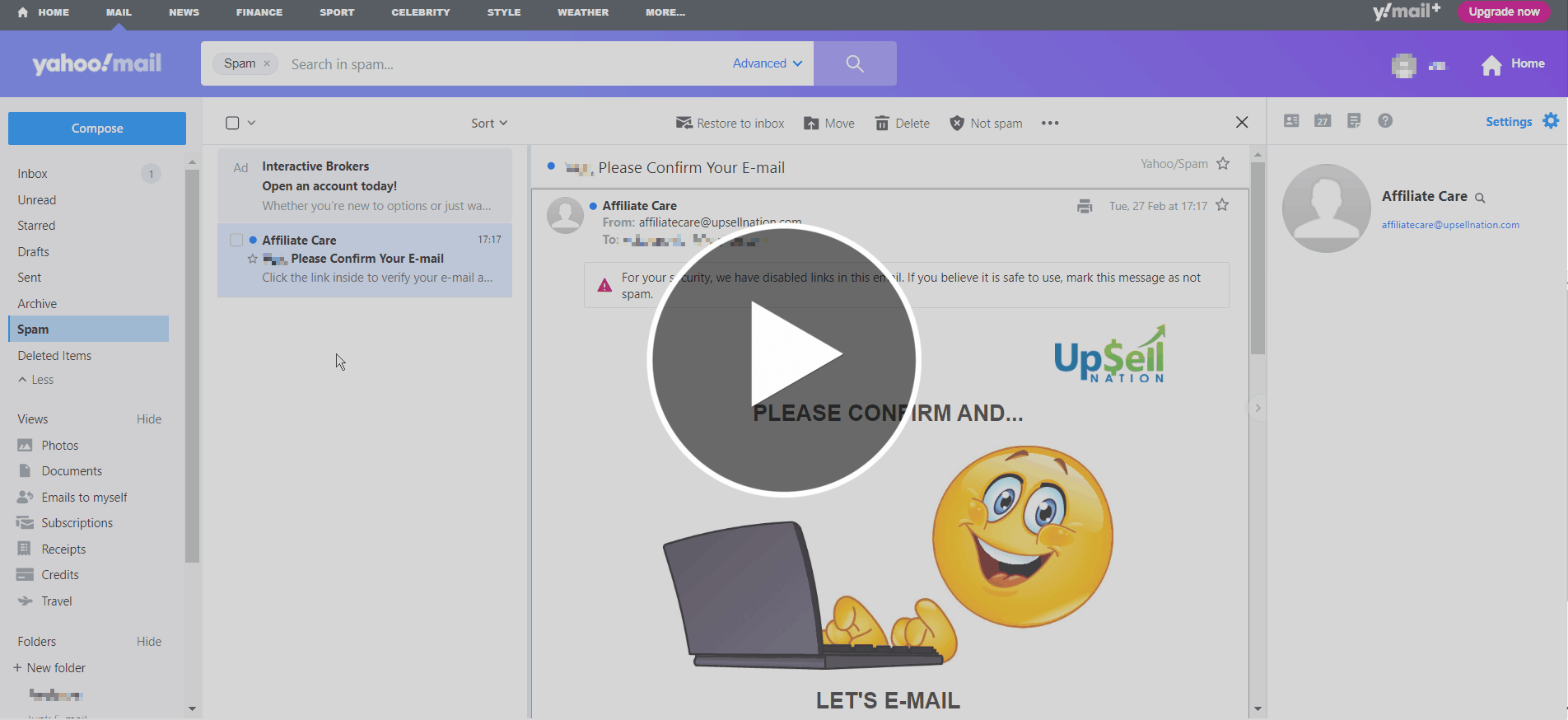Go to the WEATHER tab
The image size is (1568, 720).
pyautogui.click(x=583, y=12)
